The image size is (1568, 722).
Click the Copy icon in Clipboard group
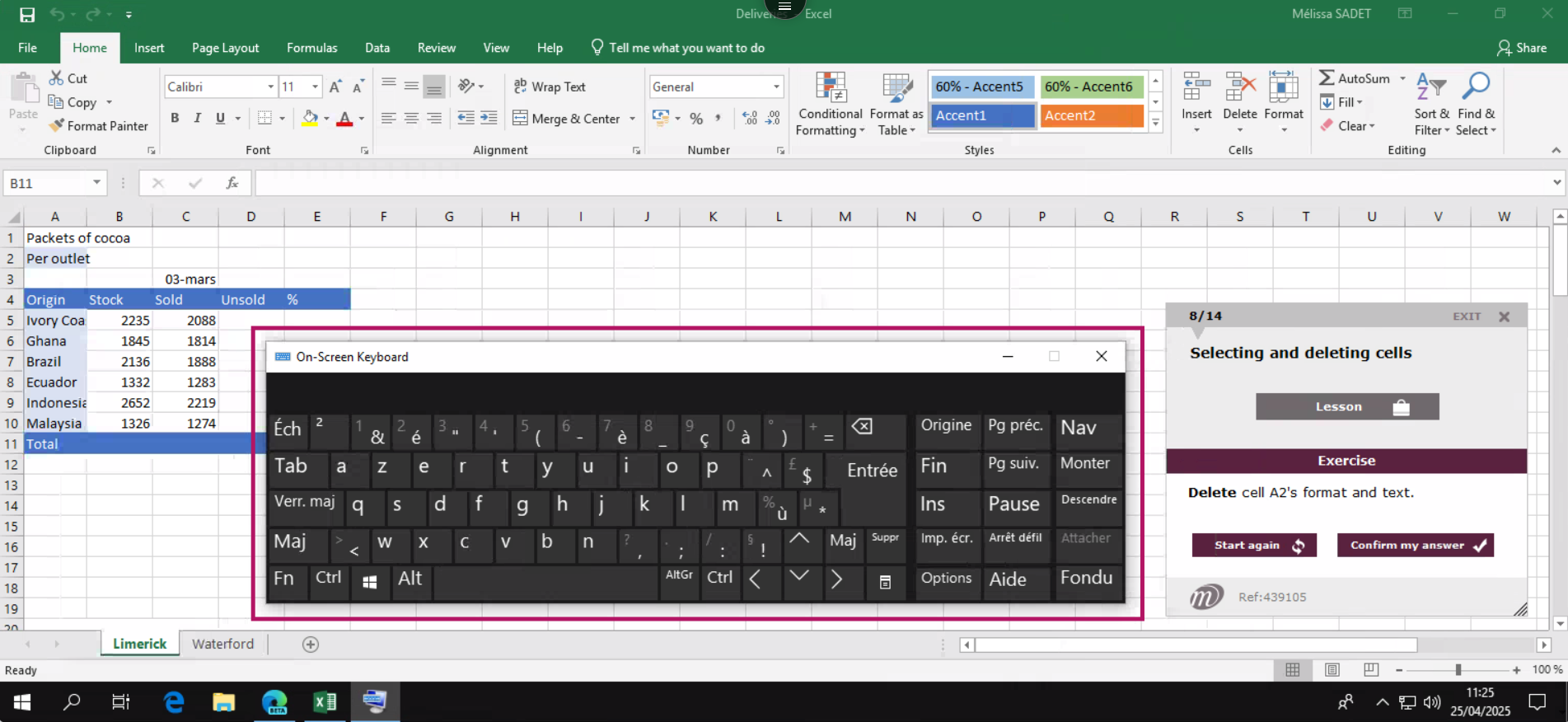point(56,101)
